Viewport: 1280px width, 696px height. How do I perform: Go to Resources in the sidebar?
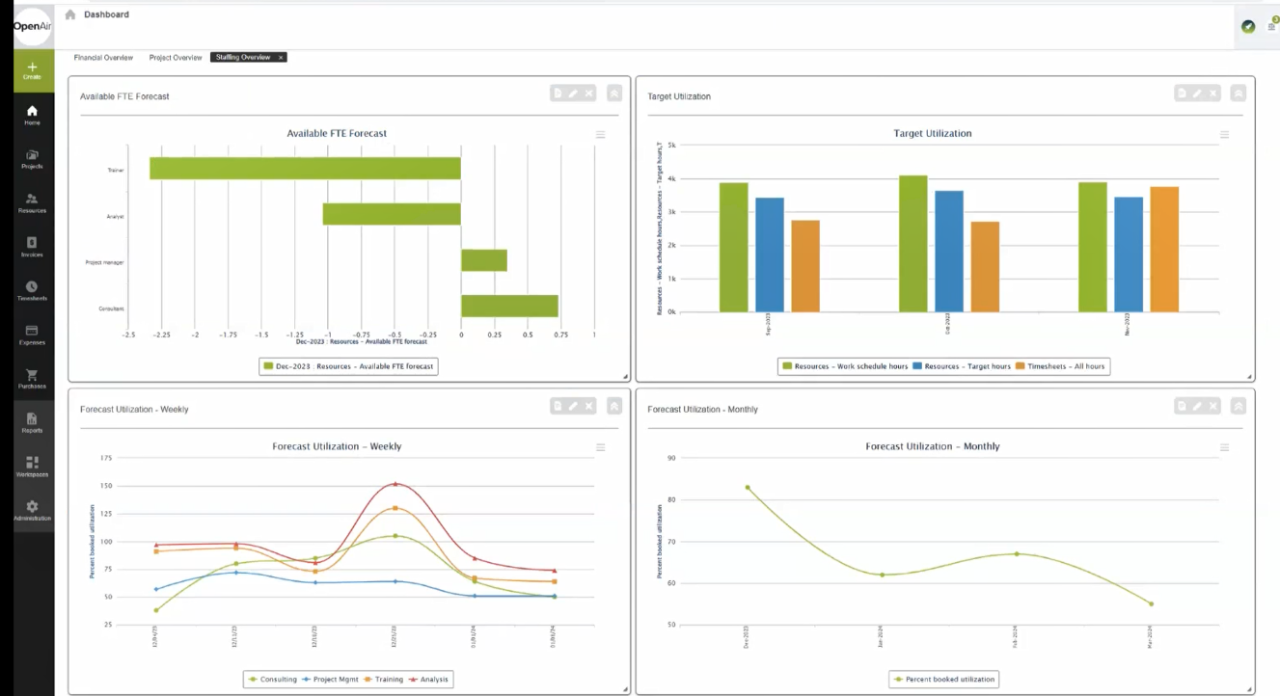32,203
